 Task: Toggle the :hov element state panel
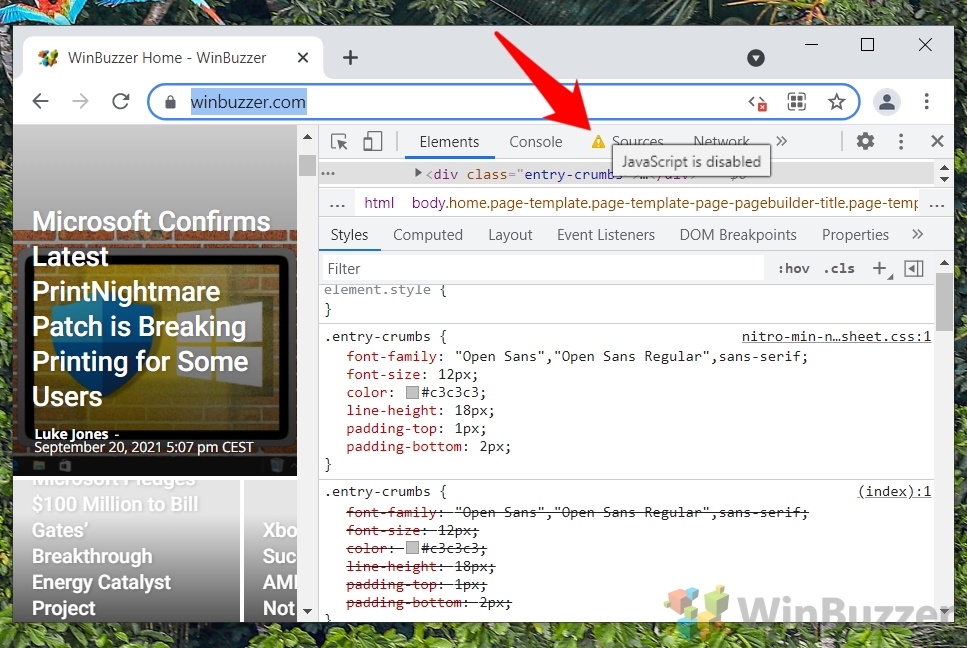pyautogui.click(x=792, y=267)
